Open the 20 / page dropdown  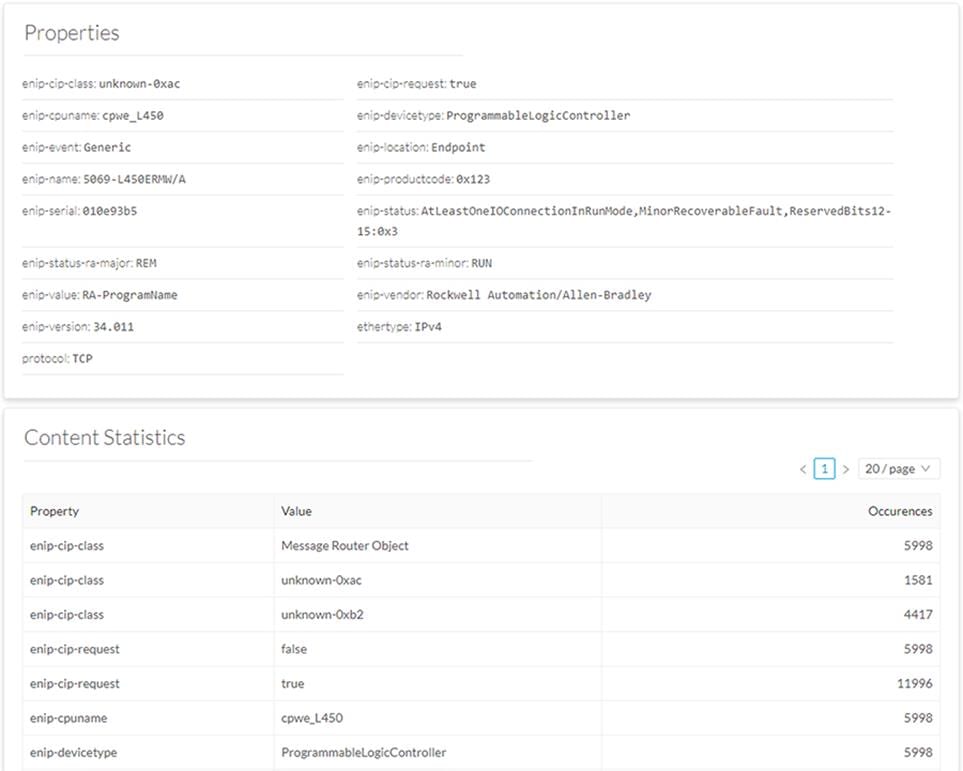[x=898, y=468]
